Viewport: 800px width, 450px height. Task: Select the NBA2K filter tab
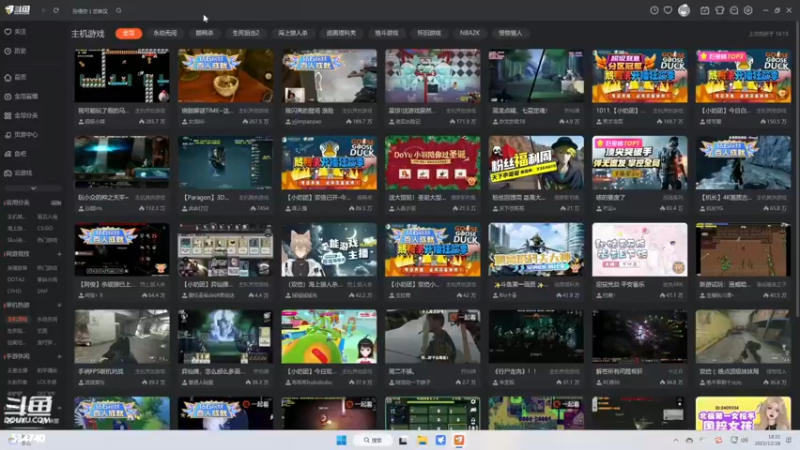(469, 33)
